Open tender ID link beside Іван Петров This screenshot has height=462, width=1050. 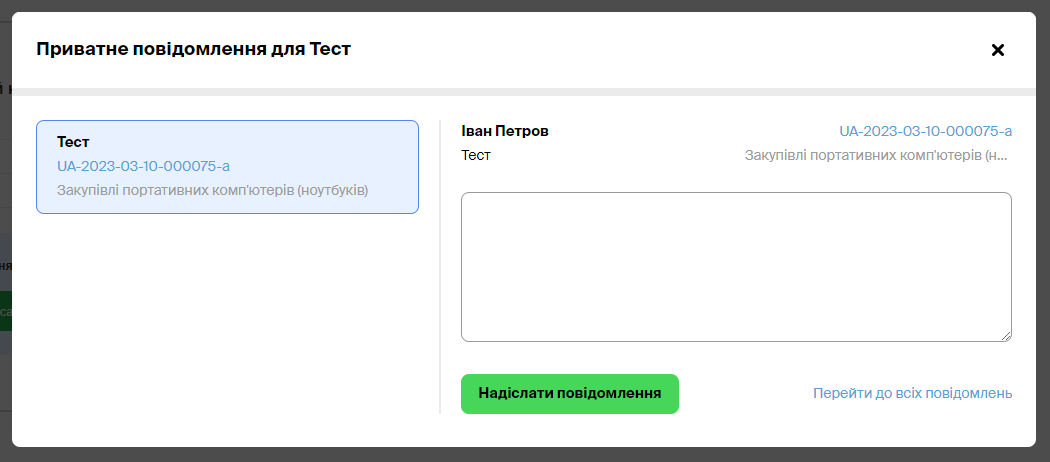[925, 131]
